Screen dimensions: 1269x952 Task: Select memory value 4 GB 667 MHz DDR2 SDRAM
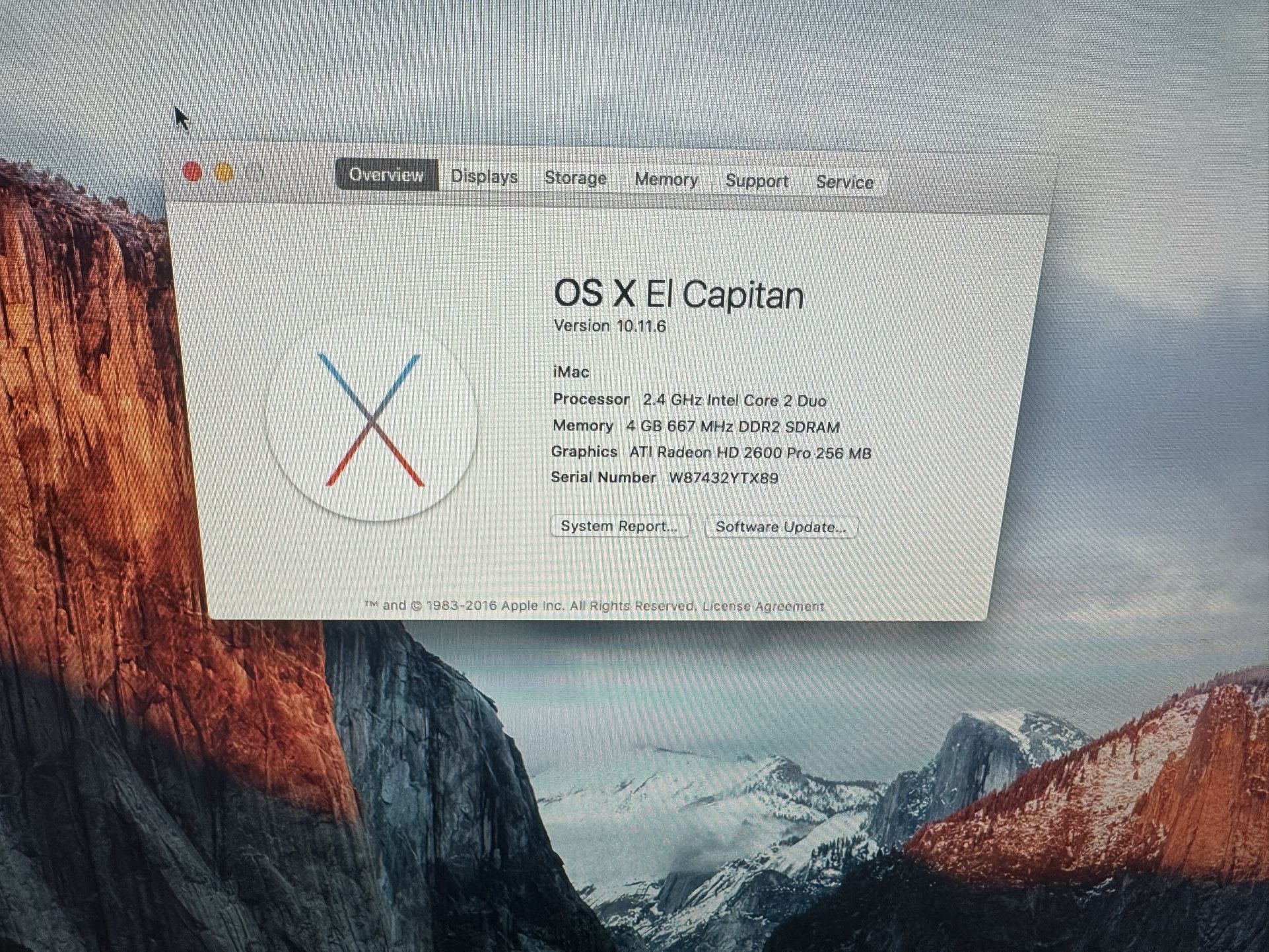tap(733, 427)
